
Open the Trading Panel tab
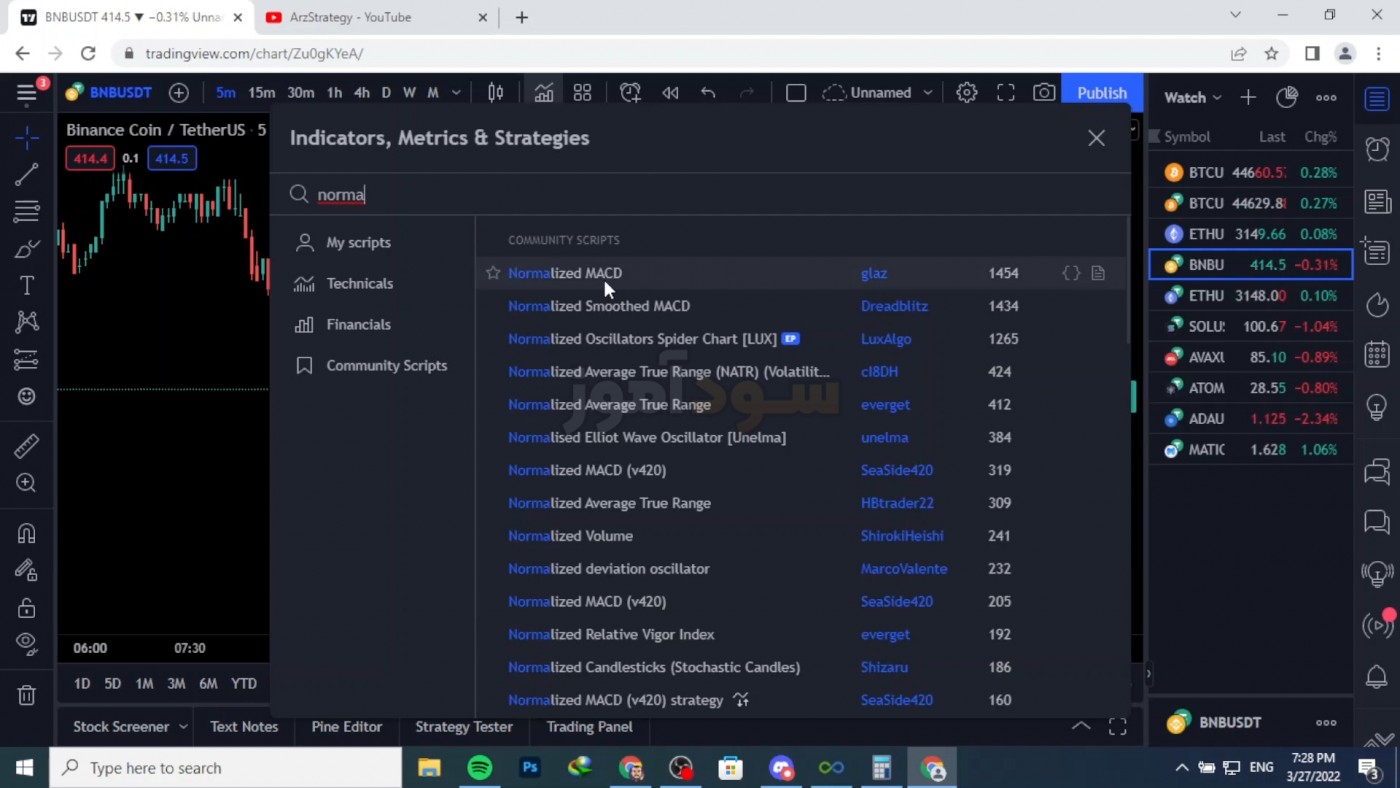click(589, 727)
